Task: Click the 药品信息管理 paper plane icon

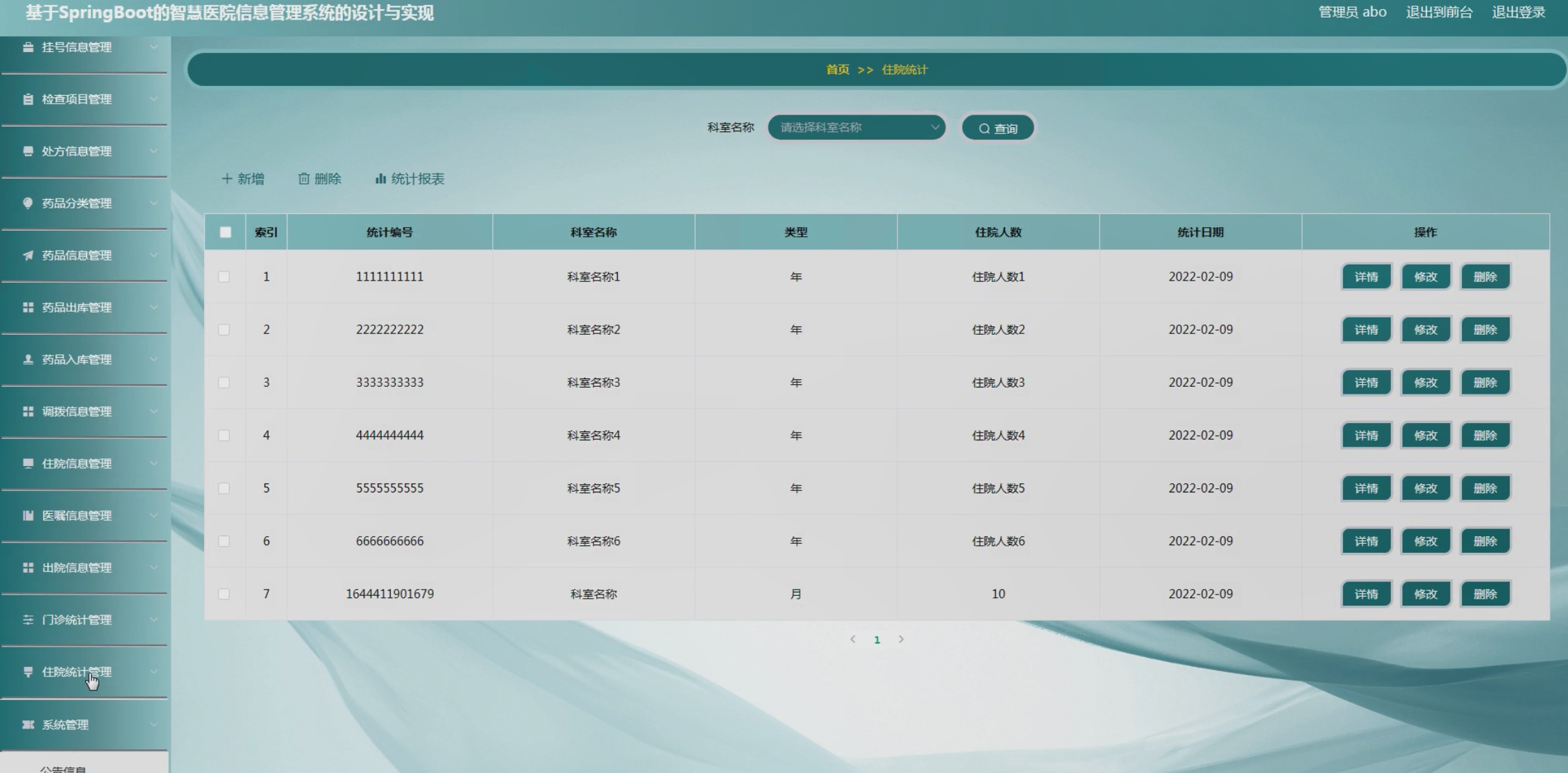Action: tap(28, 255)
